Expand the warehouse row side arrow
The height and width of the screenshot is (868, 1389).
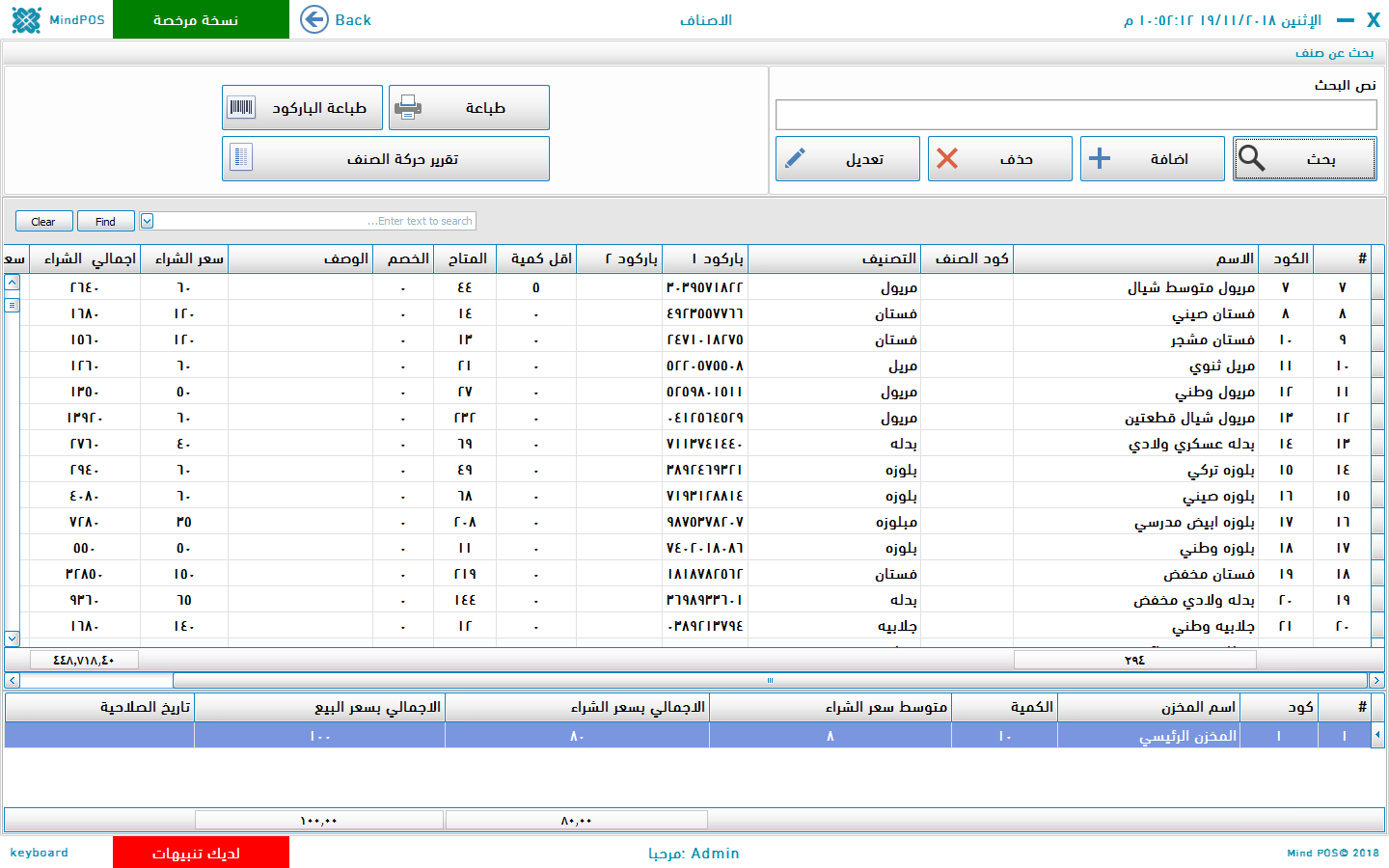click(x=1377, y=735)
